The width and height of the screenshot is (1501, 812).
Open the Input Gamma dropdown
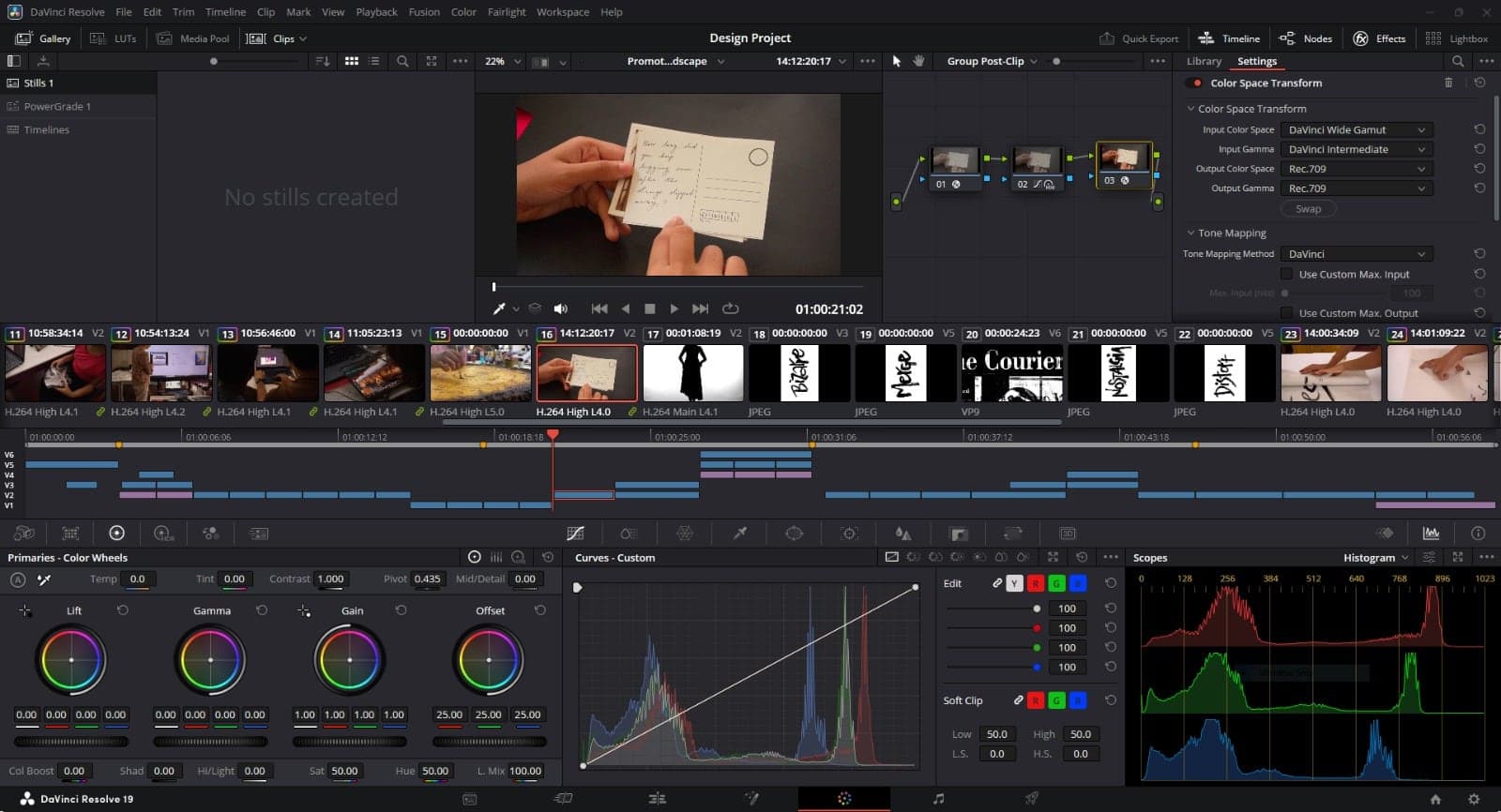pyautogui.click(x=1356, y=149)
